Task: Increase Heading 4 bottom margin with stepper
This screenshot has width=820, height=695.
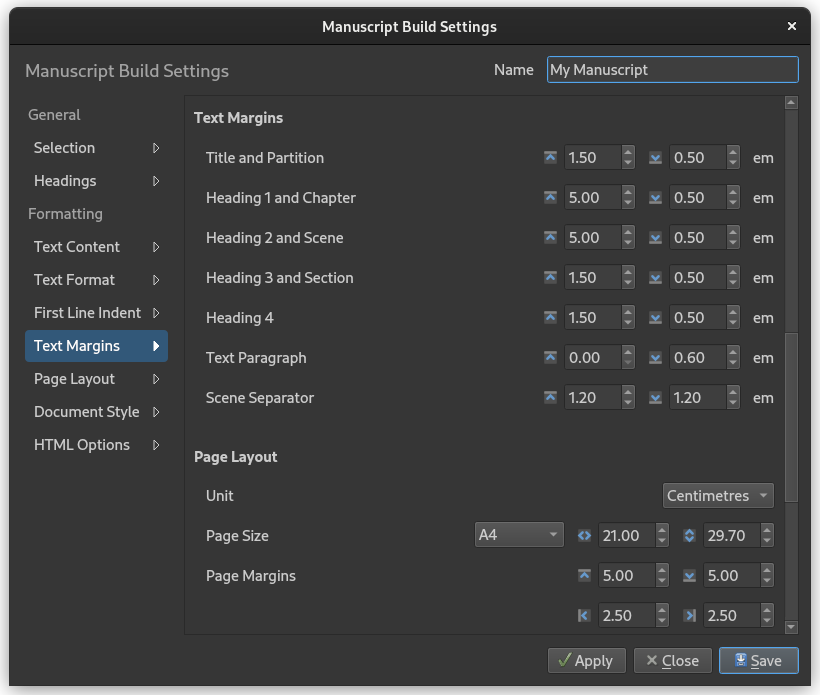Action: tap(733, 312)
